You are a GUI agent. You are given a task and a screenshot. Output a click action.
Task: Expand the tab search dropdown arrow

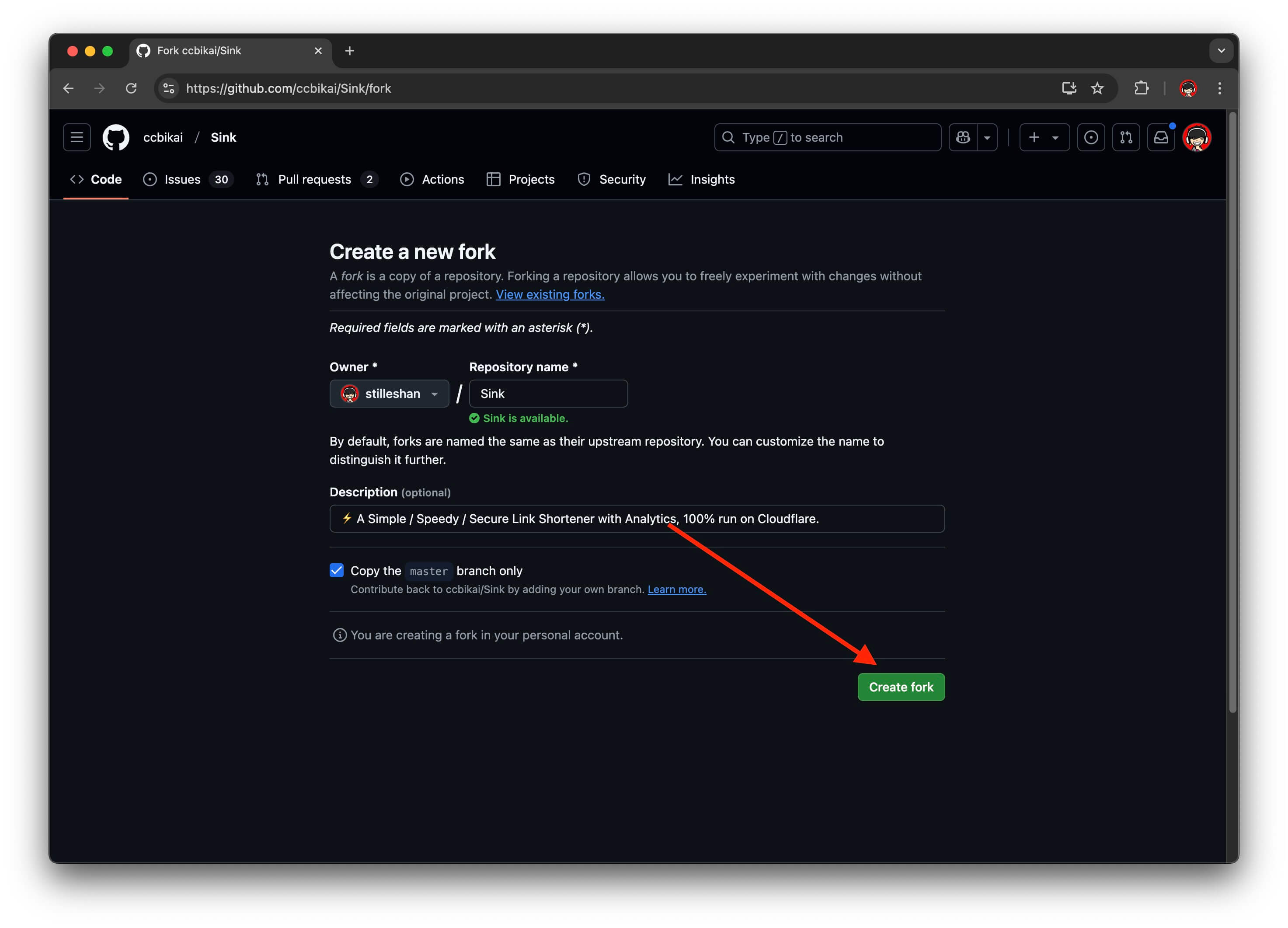tap(1221, 51)
